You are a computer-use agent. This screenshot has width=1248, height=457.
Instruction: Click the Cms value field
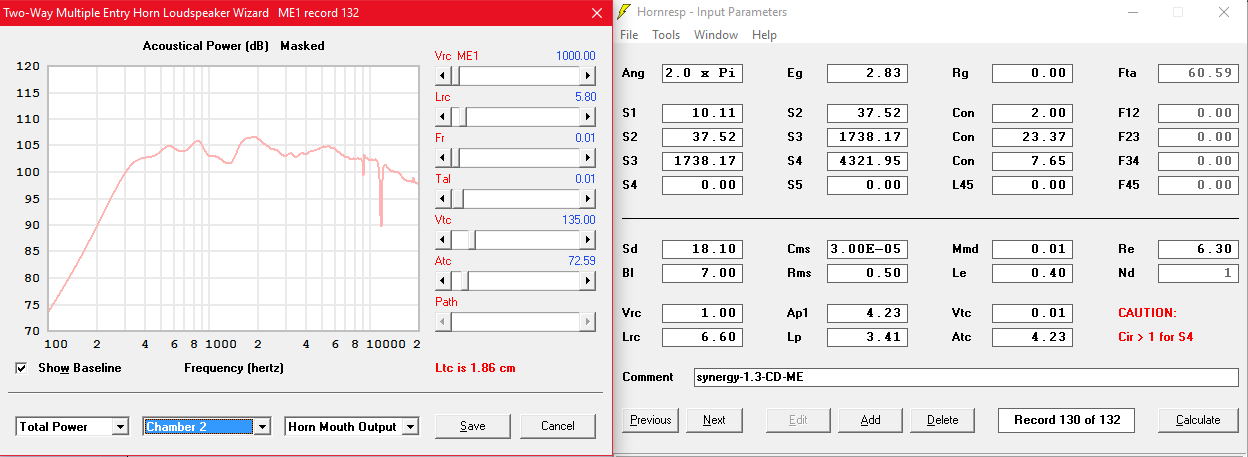click(867, 249)
